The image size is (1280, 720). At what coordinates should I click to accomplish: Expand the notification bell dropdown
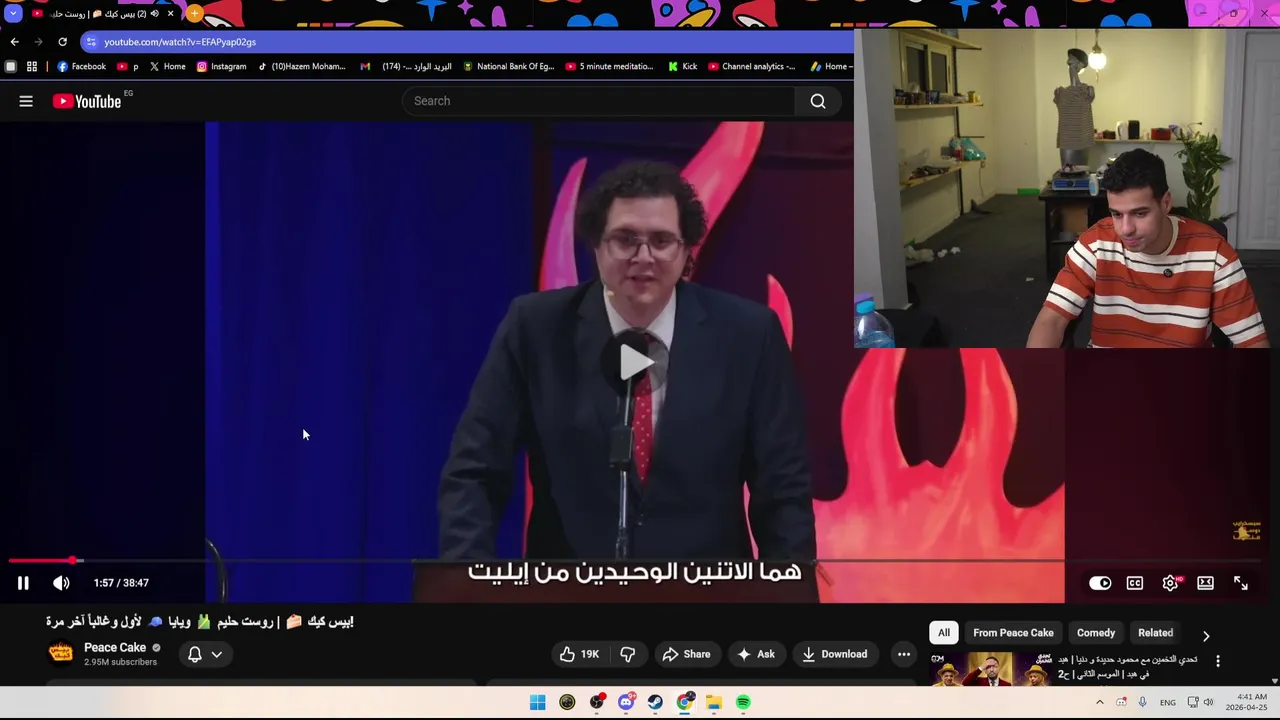click(x=205, y=654)
